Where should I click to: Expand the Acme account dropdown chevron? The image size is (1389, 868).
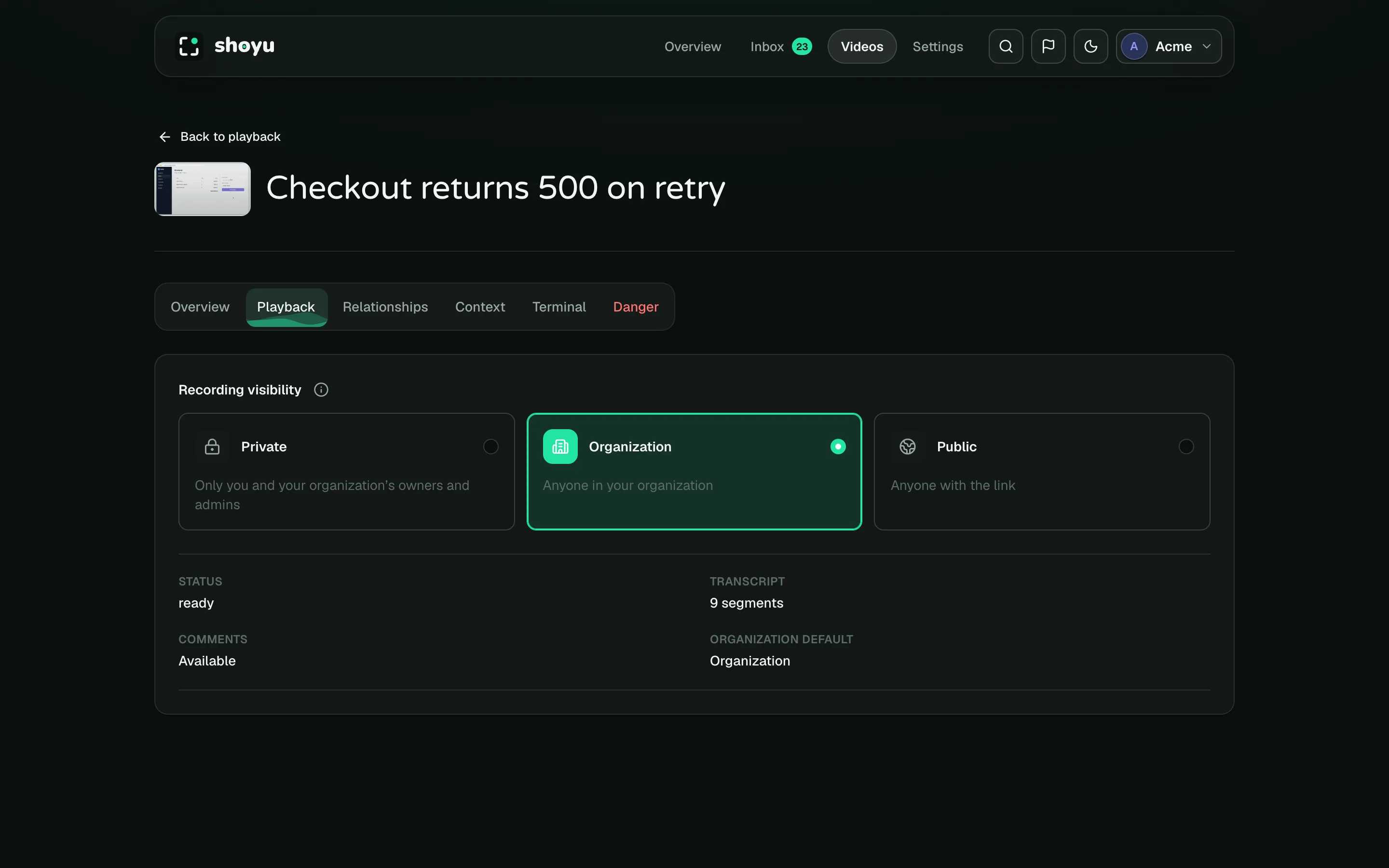point(1207,46)
